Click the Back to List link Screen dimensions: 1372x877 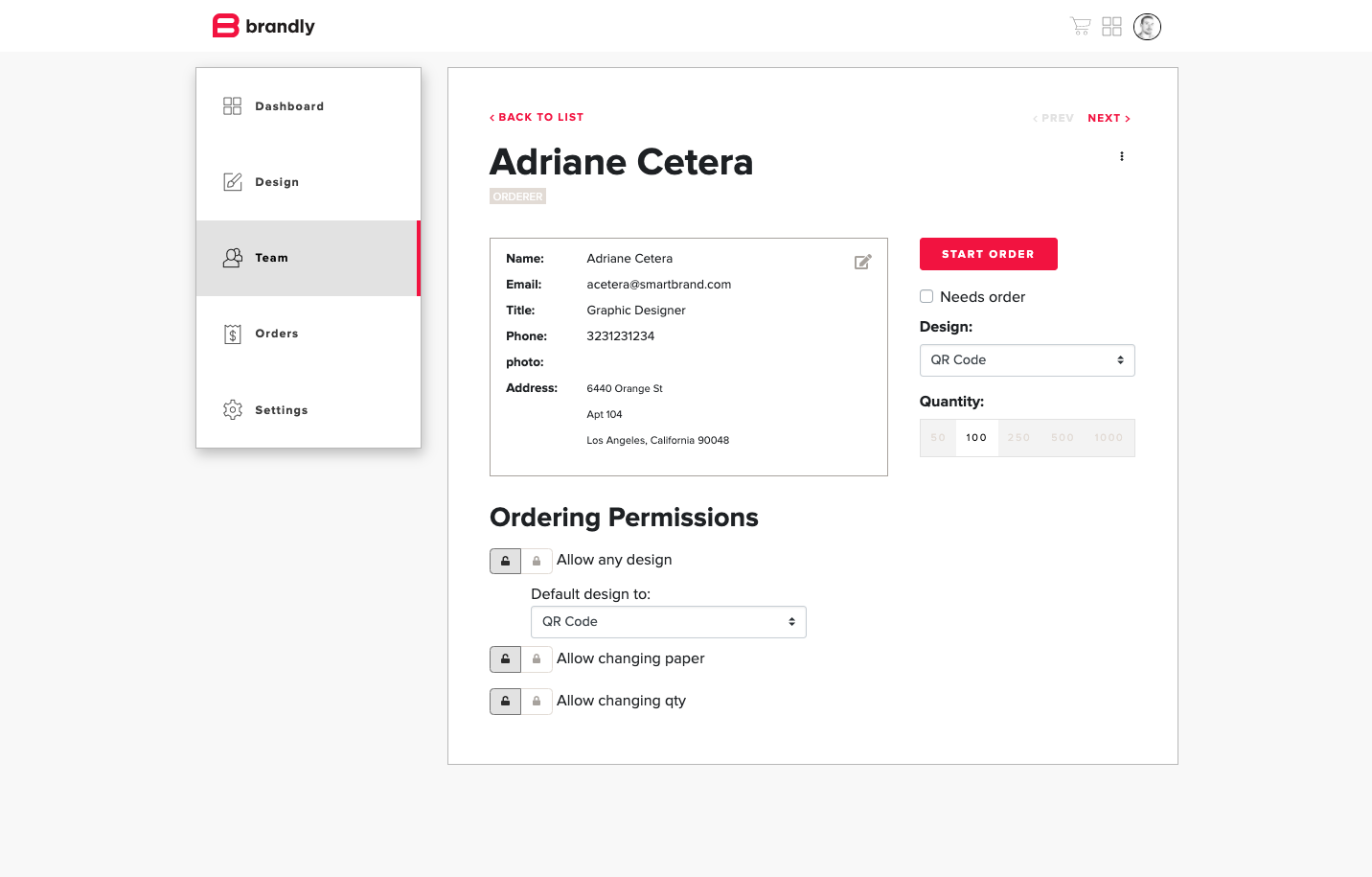(537, 117)
